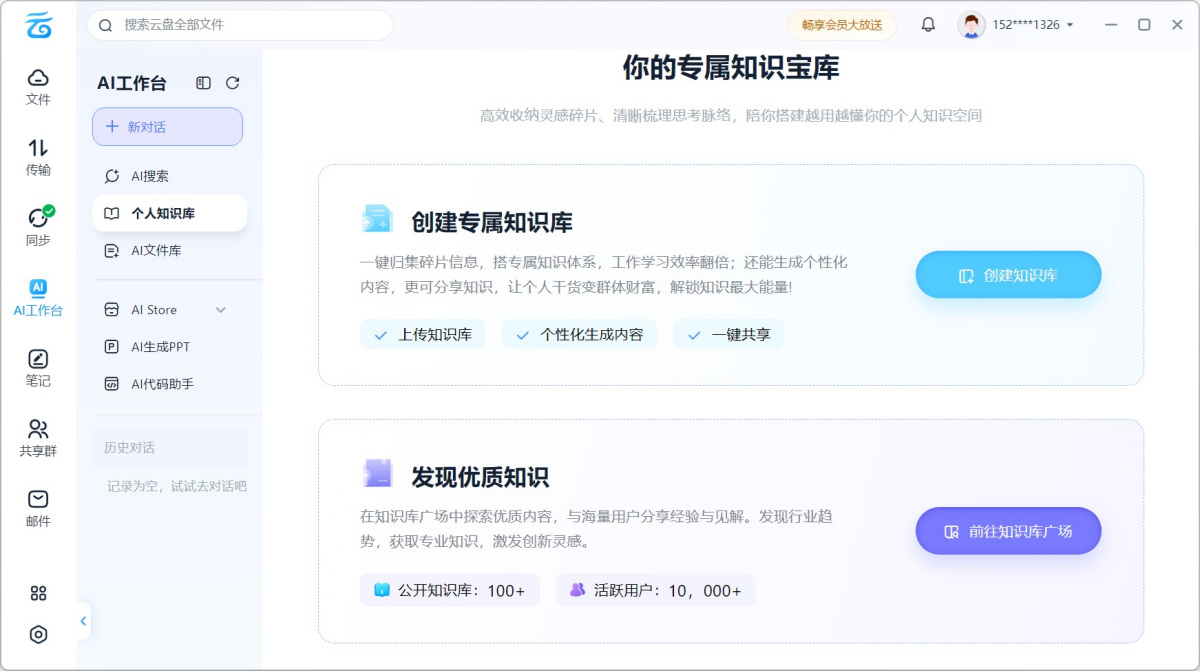Go to 知识库广场 via the purple button
Screen dimensions: 1200x671
(1007, 531)
